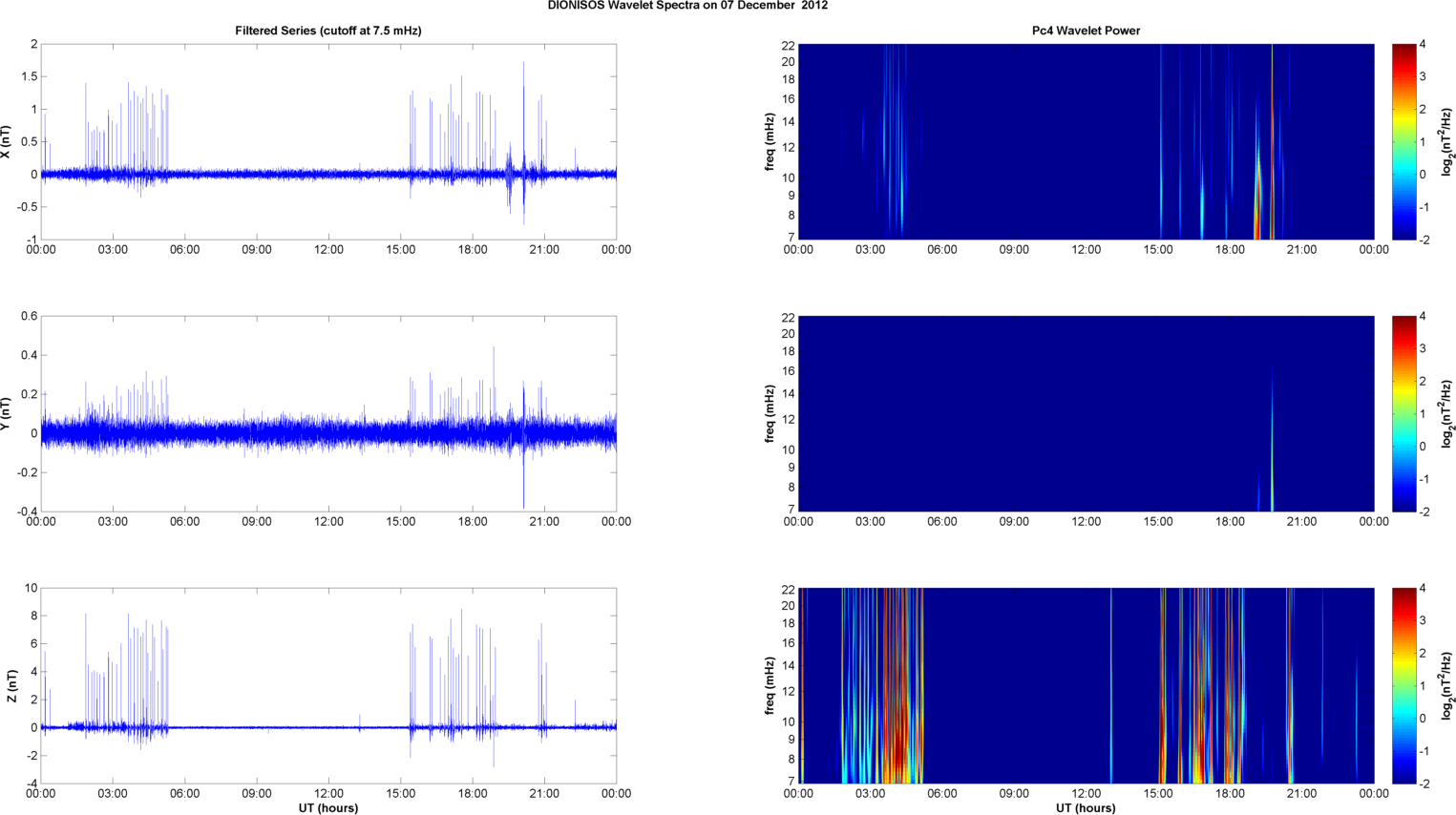
Task: Click inside the Y component filtered series plot
Action: [328, 414]
